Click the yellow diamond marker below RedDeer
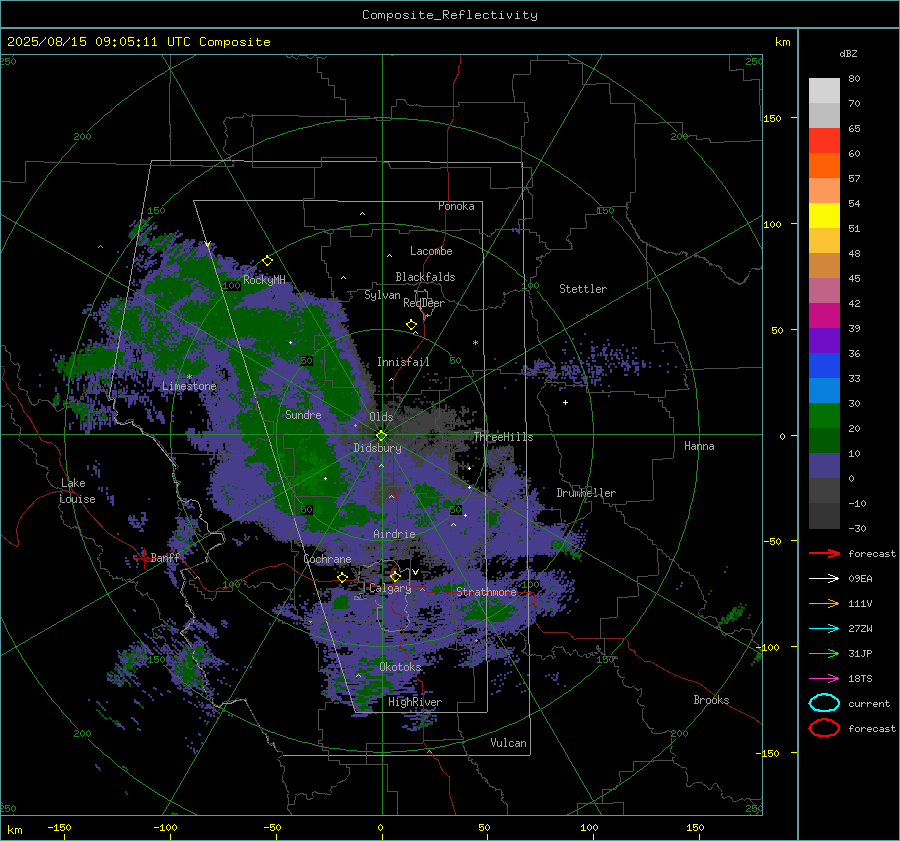 pos(412,325)
